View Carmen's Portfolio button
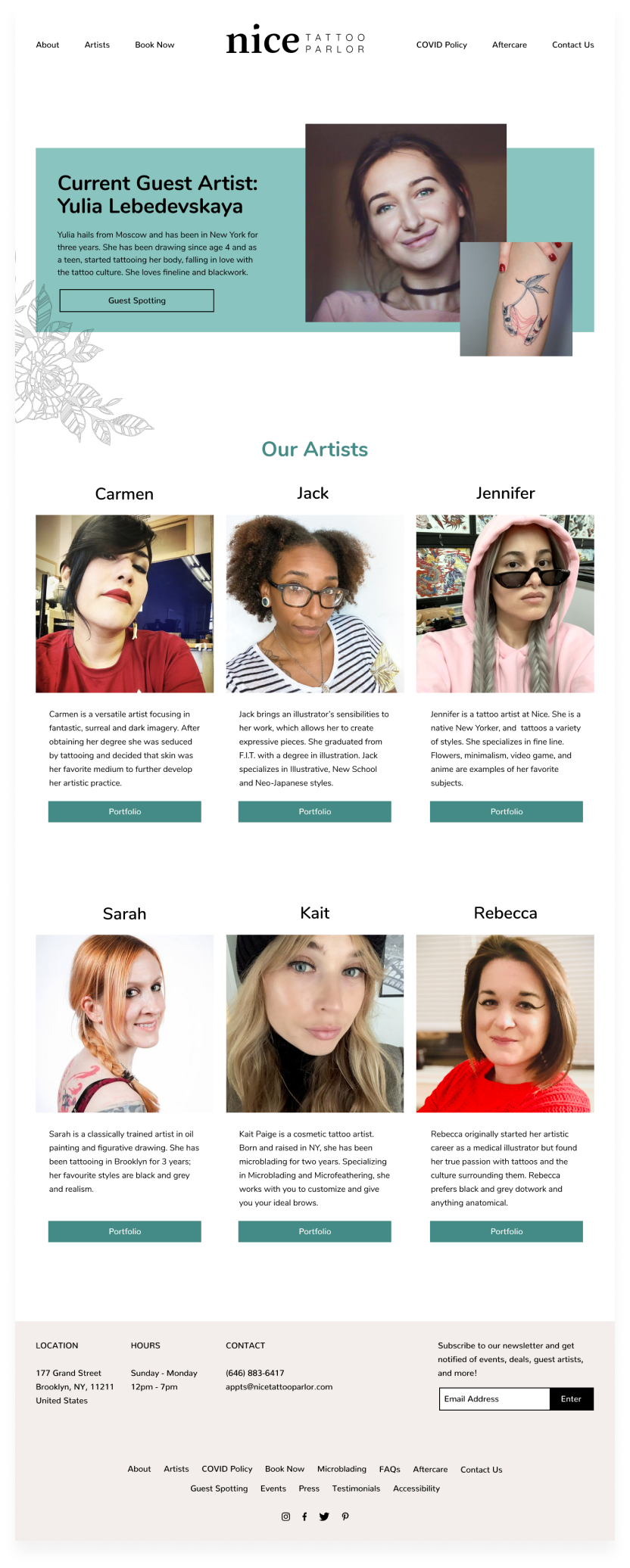 pyautogui.click(x=125, y=811)
